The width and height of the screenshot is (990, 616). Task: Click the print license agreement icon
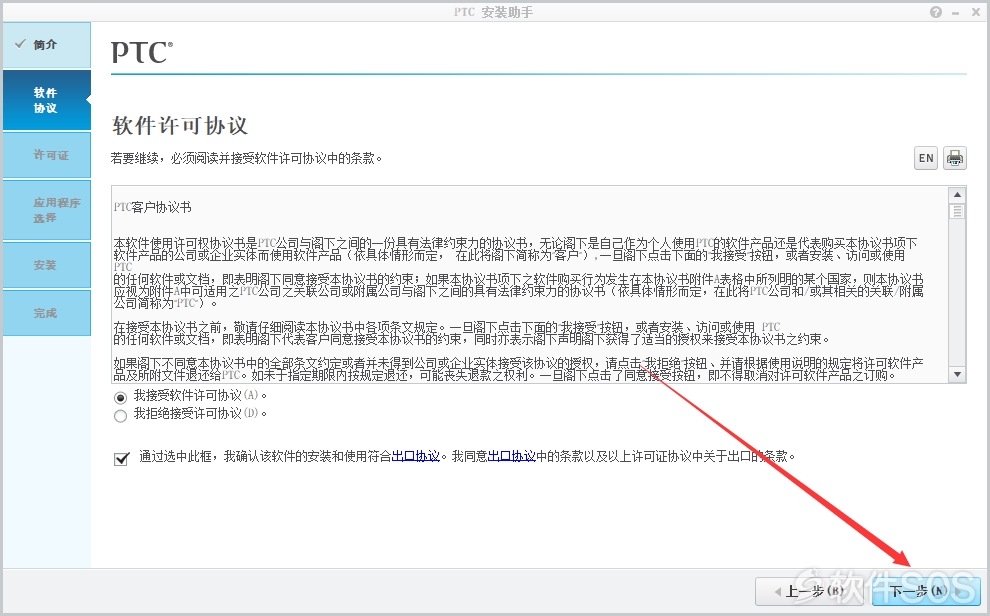tap(955, 158)
